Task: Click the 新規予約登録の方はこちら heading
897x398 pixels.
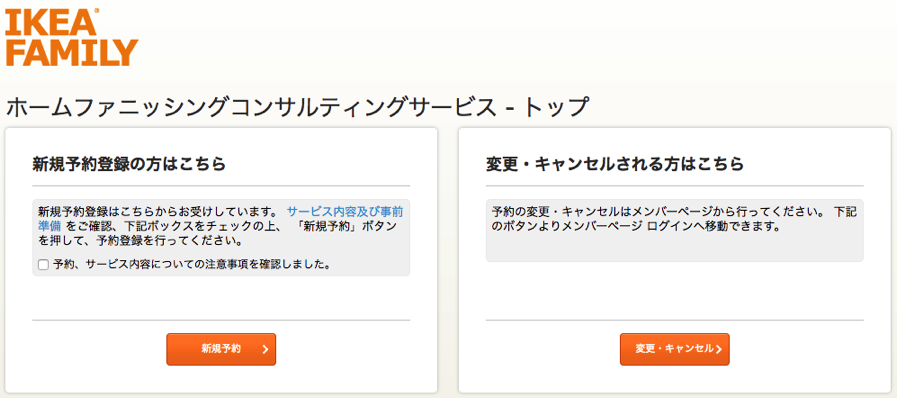Action: (129, 165)
